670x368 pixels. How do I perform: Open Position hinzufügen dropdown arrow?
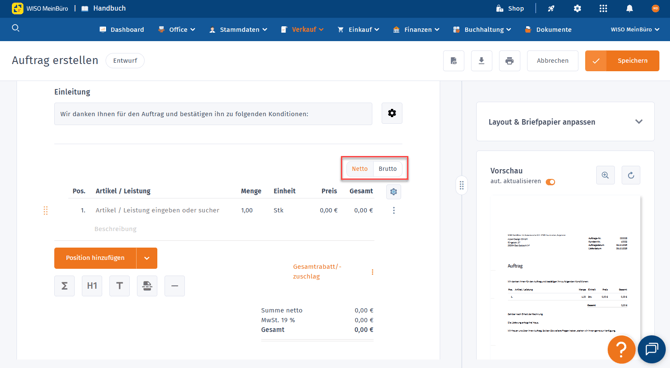click(147, 258)
